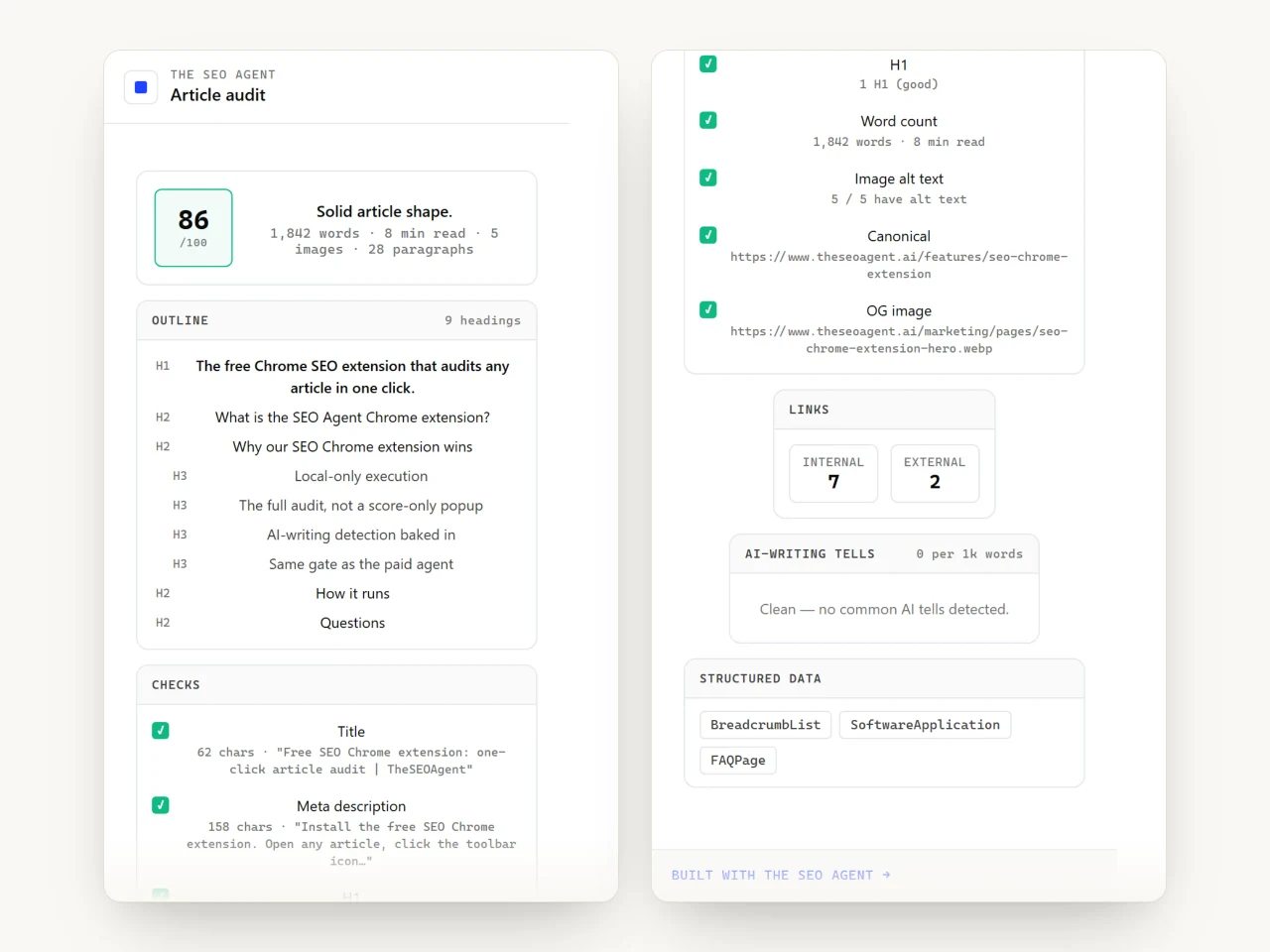1270x952 pixels.
Task: Click the 62 chars title detail text
Action: [351, 761]
